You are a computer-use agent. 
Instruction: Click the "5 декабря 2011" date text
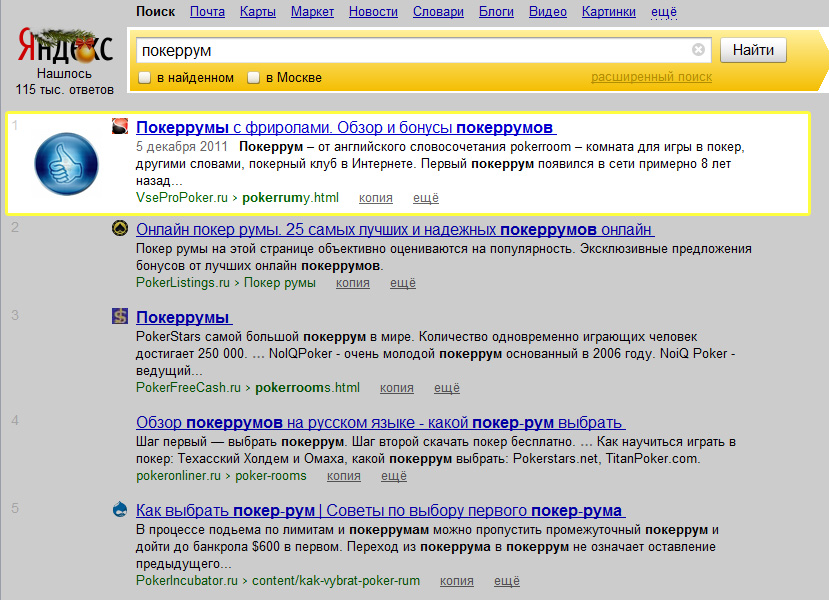click(x=181, y=146)
